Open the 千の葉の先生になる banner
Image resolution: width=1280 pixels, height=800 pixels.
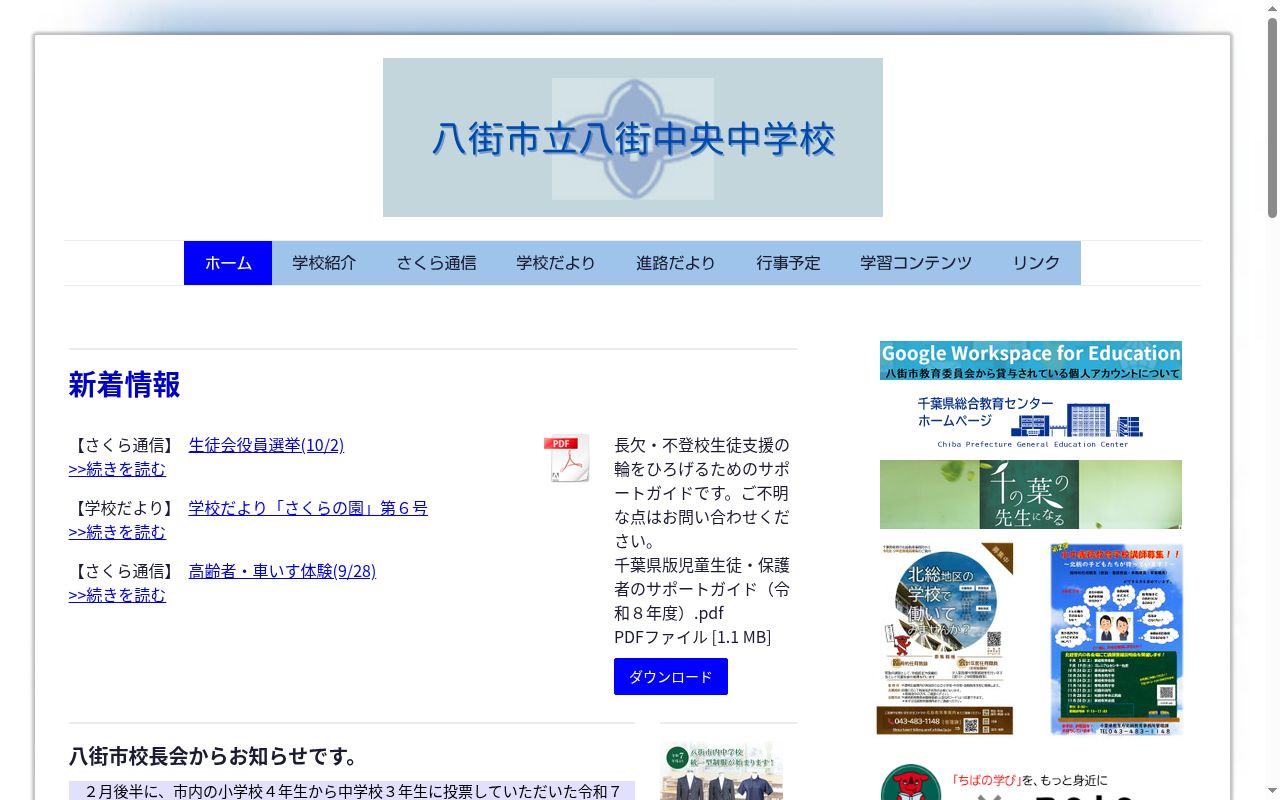(1031, 494)
